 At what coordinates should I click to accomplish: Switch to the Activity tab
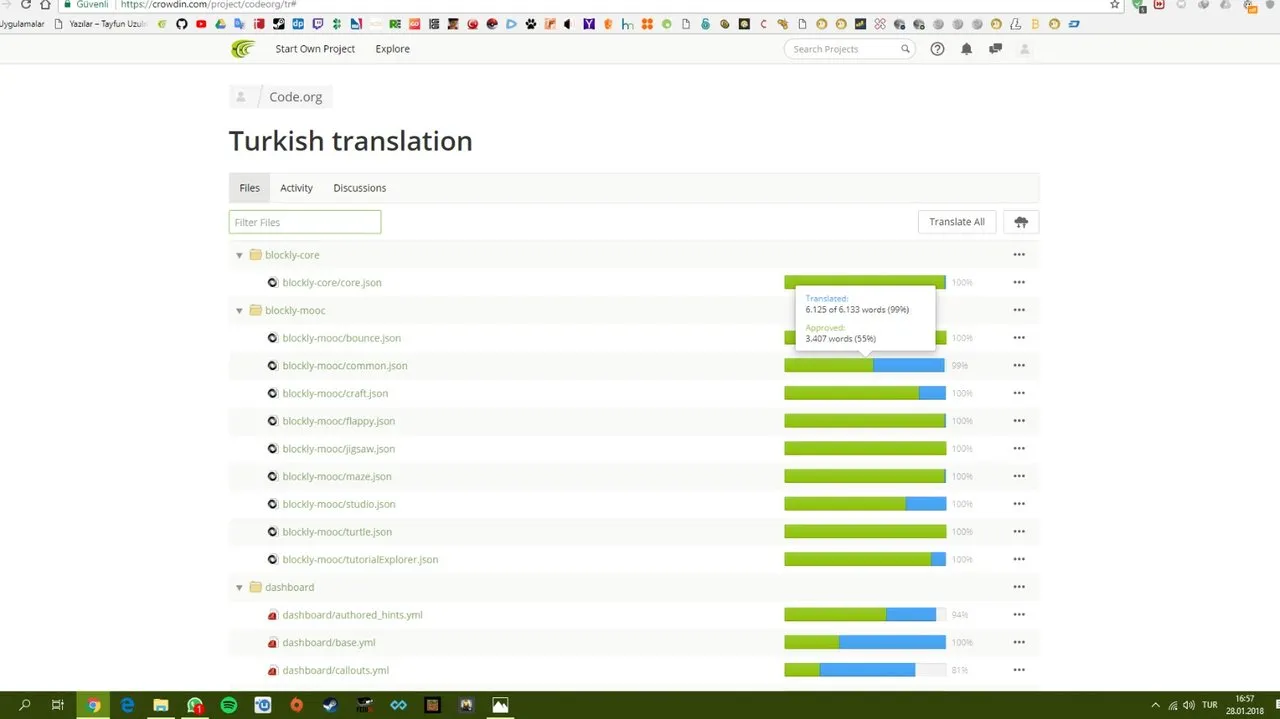(296, 188)
